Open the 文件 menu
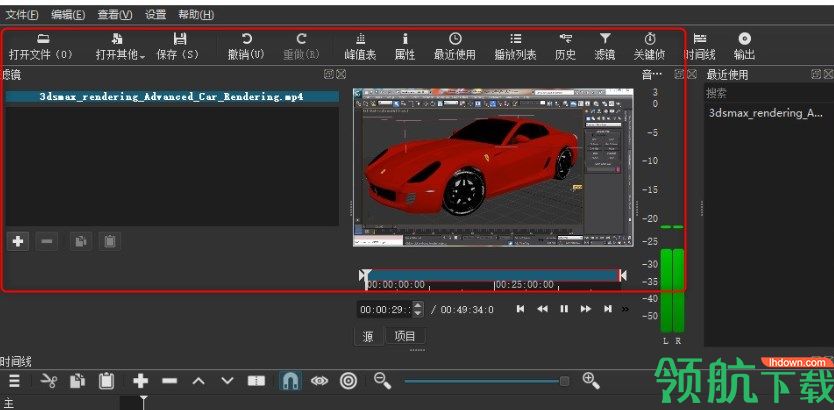 point(22,15)
